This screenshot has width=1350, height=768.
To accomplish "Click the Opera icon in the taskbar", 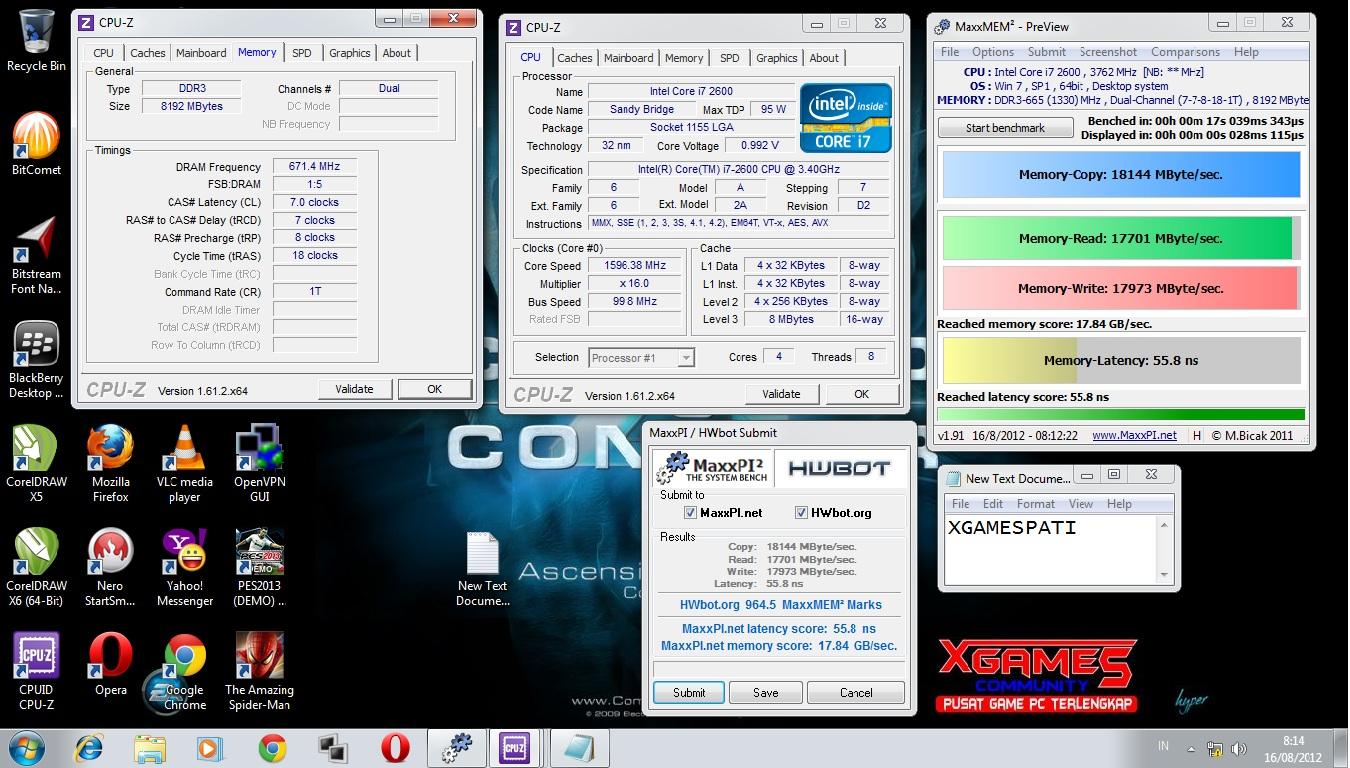I will tap(395, 748).
